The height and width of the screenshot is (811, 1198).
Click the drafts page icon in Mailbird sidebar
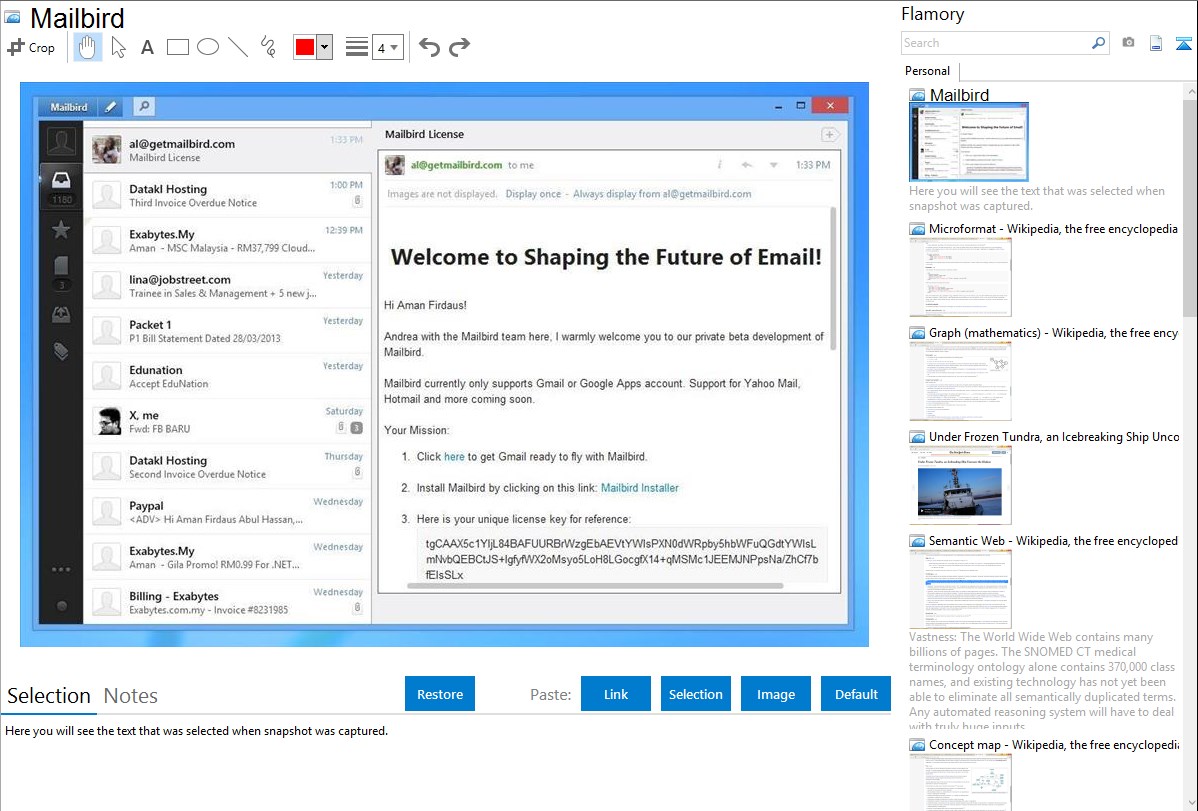61,265
